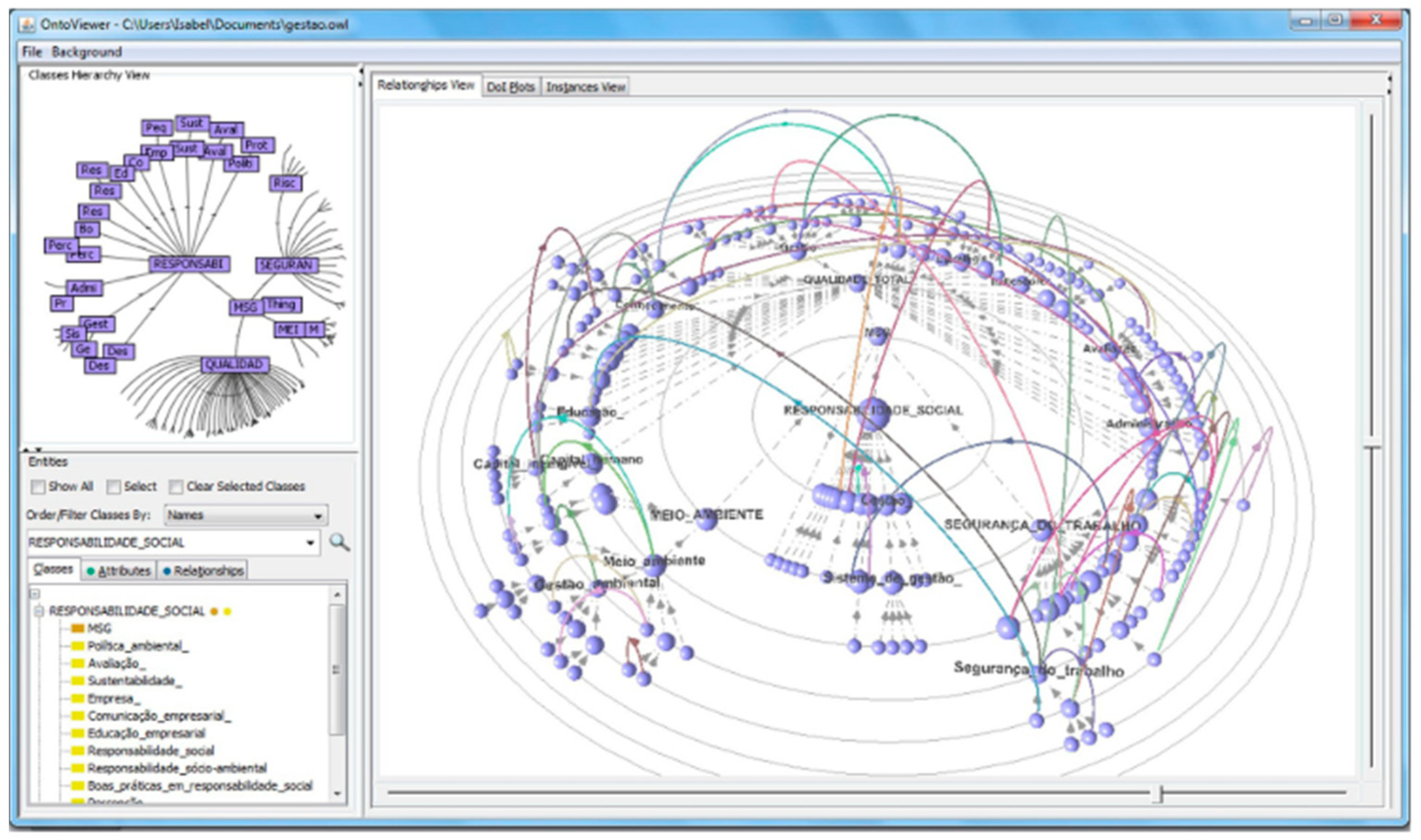Tick the Select checkbox
This screenshot has height=840, width=1421.
click(114, 487)
